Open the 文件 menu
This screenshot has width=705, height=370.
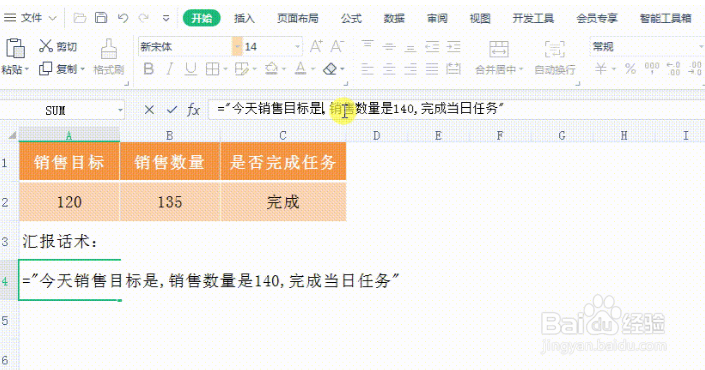click(x=31, y=18)
